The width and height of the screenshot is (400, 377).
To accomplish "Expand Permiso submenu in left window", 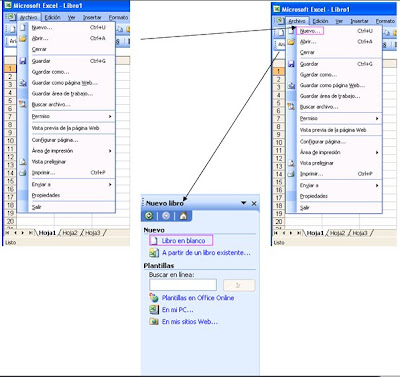I will 110,116.
